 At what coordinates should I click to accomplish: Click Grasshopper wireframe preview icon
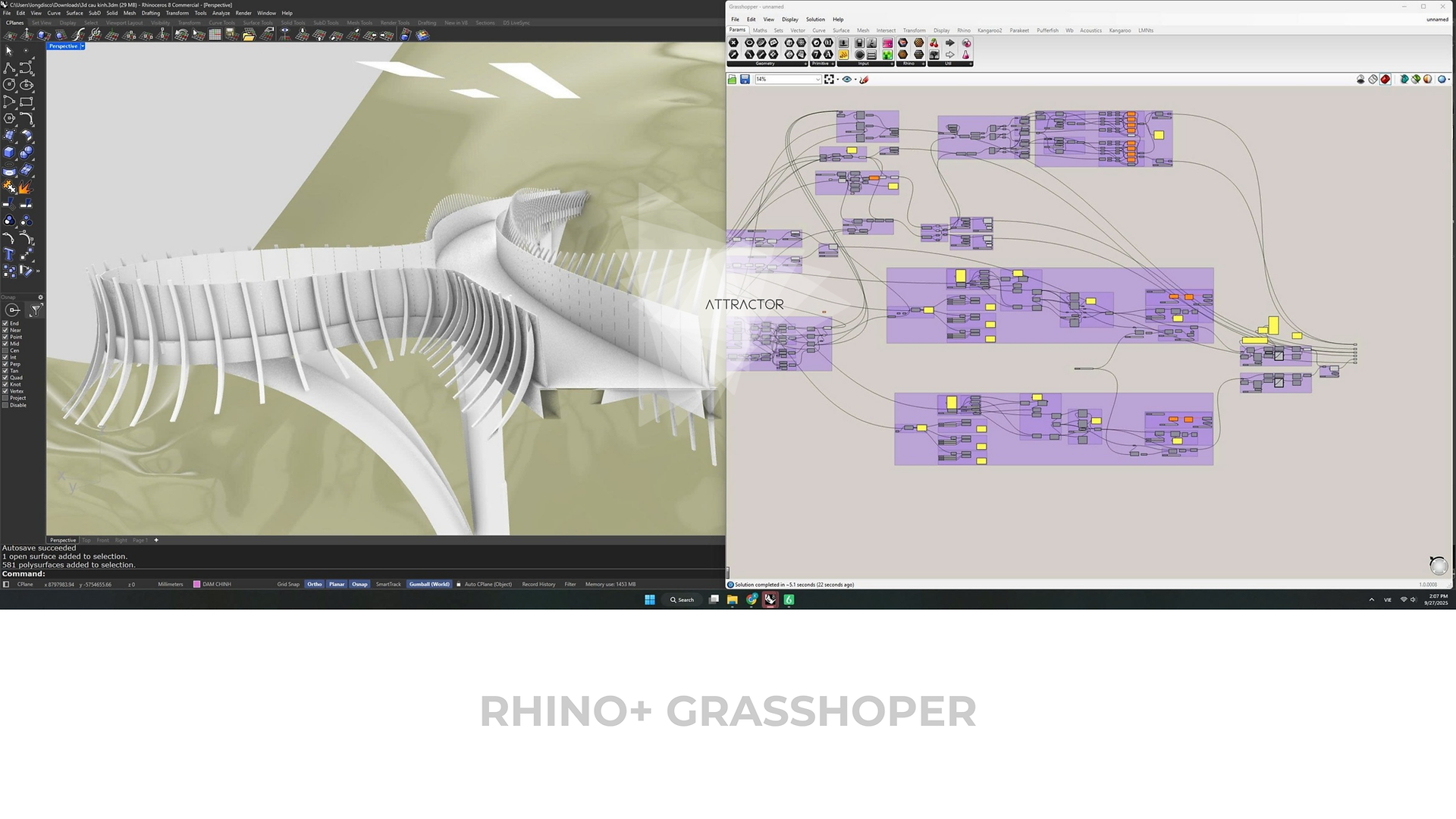point(1373,79)
